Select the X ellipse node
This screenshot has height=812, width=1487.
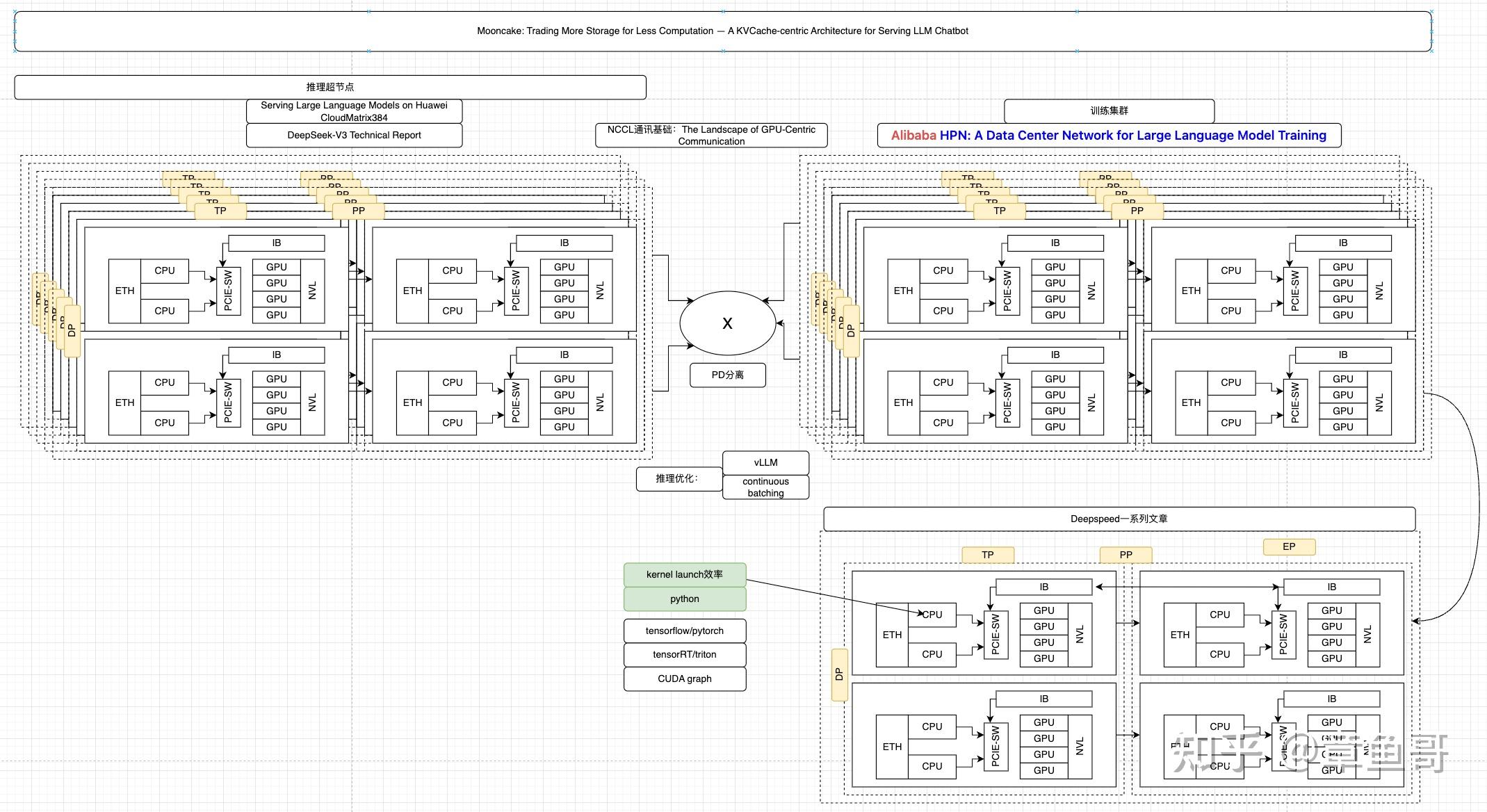[x=727, y=323]
